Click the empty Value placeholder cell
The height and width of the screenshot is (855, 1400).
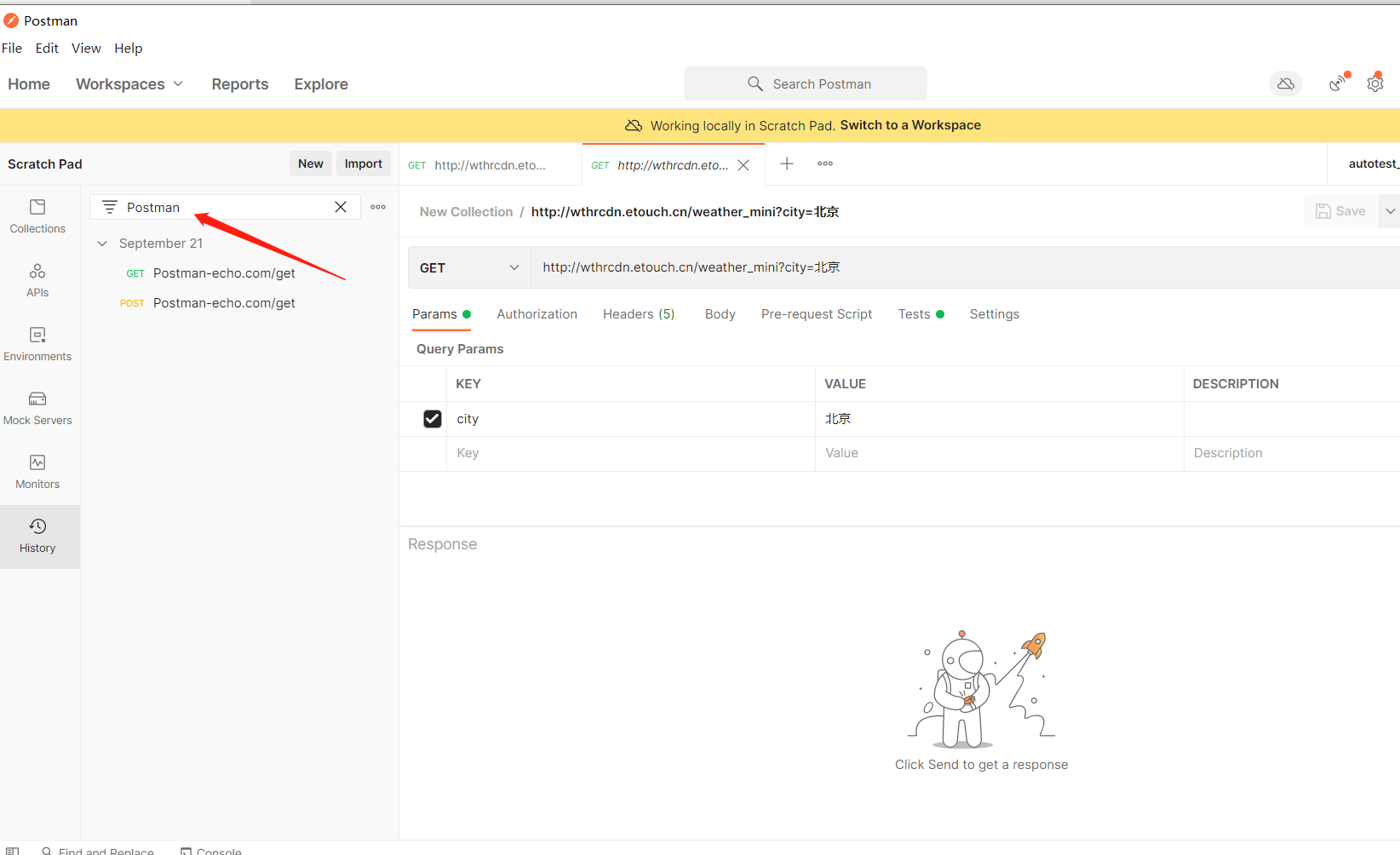[x=999, y=453]
